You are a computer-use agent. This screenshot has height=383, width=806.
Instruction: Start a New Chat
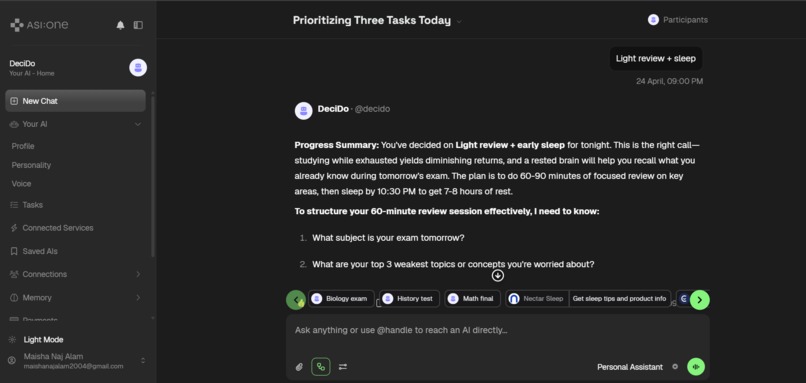[76, 101]
